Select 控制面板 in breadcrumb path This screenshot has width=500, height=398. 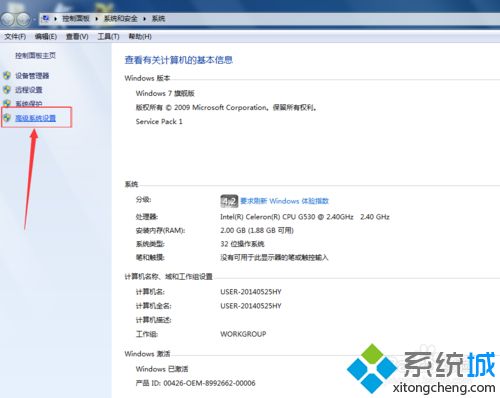(x=76, y=19)
